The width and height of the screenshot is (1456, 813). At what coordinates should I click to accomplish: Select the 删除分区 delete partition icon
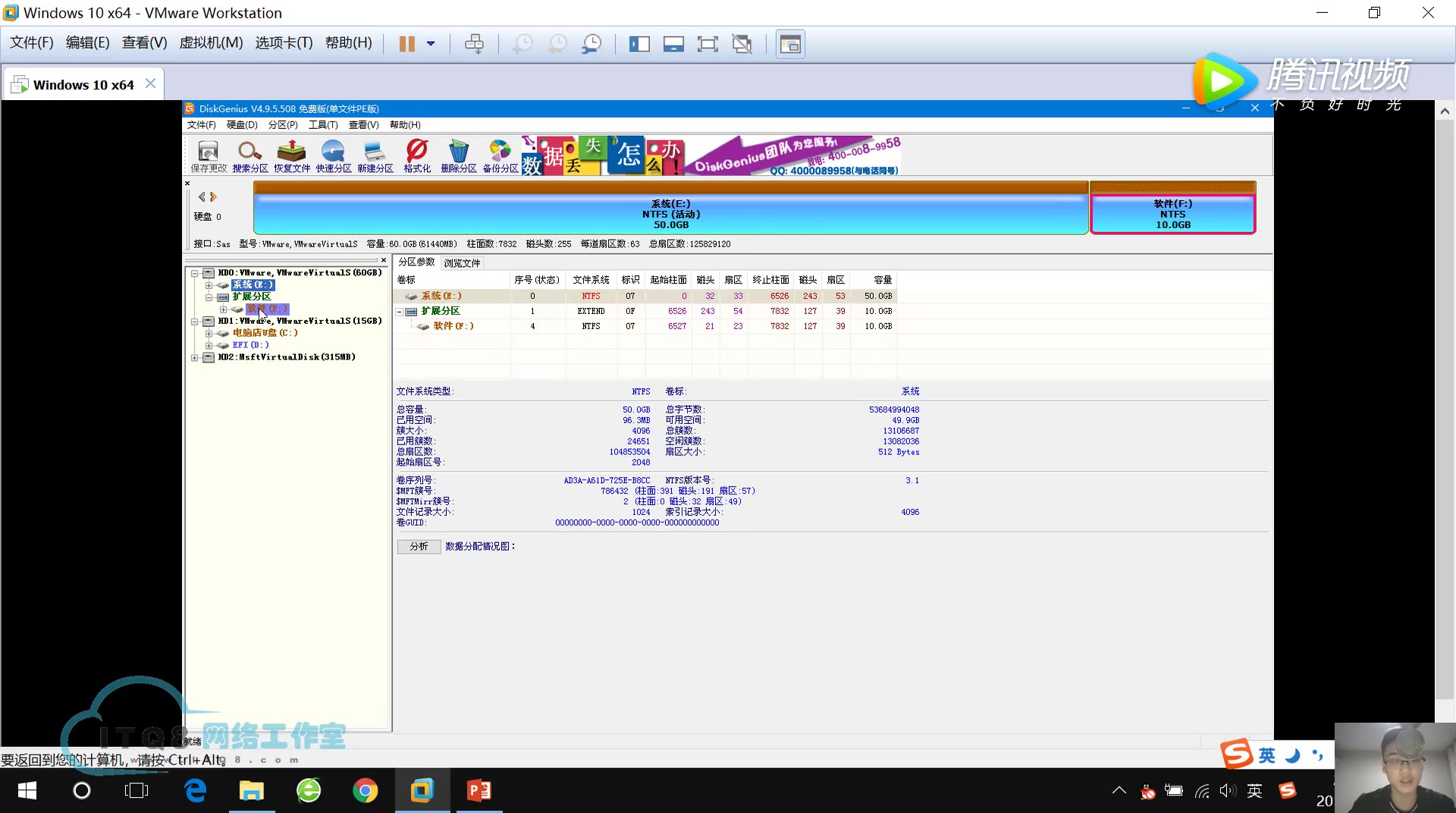click(x=459, y=156)
